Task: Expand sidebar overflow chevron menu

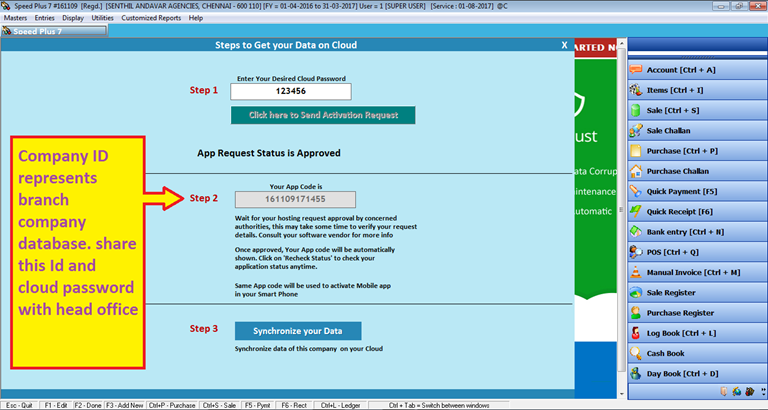Action: 764,392
